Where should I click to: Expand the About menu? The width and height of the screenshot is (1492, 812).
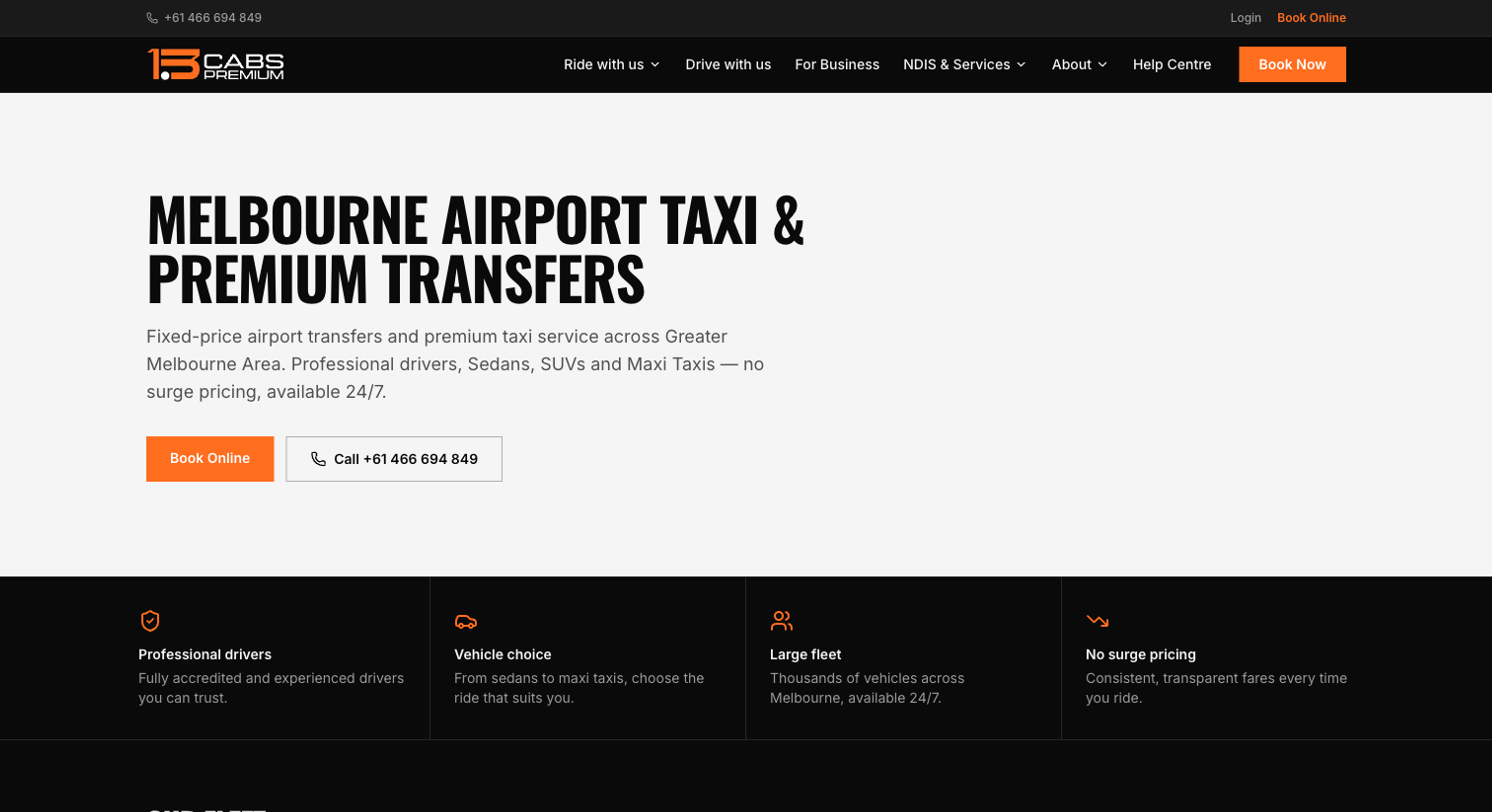[x=1079, y=64]
